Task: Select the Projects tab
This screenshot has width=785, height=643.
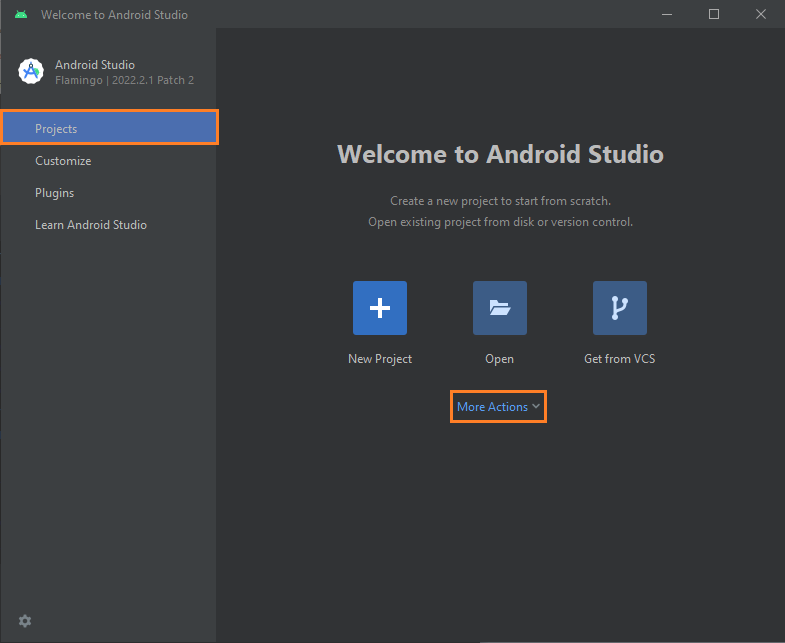Action: [x=109, y=128]
